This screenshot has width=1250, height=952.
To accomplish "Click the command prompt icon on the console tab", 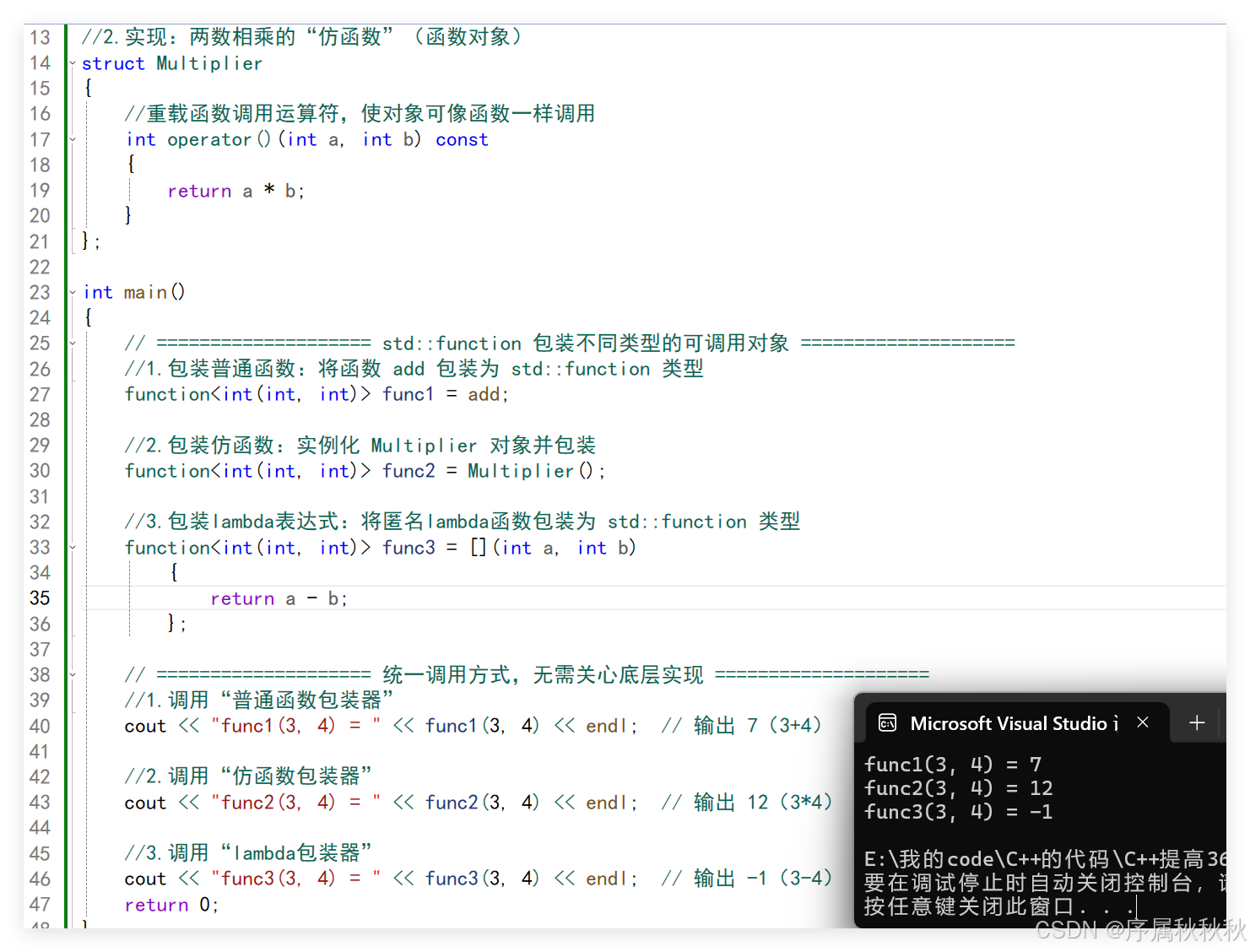I will [887, 722].
